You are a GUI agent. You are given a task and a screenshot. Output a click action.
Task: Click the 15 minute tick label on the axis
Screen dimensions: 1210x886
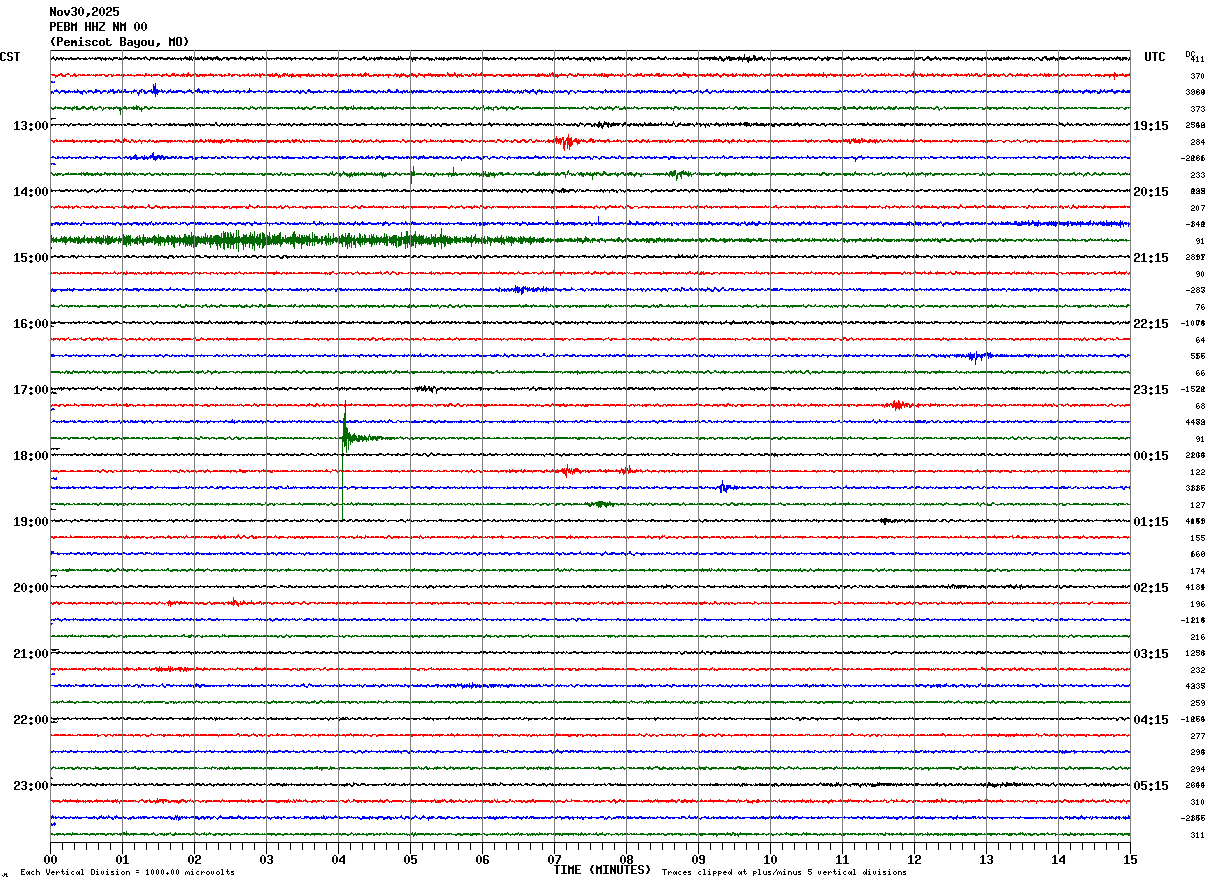tap(1130, 859)
